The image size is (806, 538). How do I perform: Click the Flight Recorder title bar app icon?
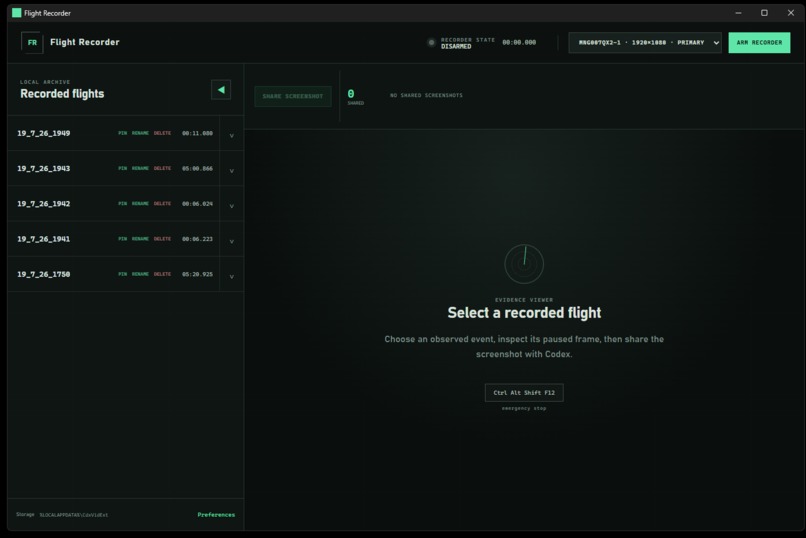(x=16, y=13)
